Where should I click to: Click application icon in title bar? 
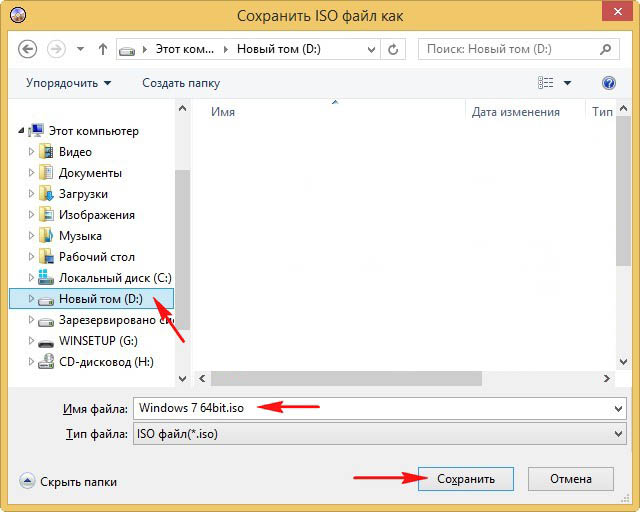tap(18, 15)
